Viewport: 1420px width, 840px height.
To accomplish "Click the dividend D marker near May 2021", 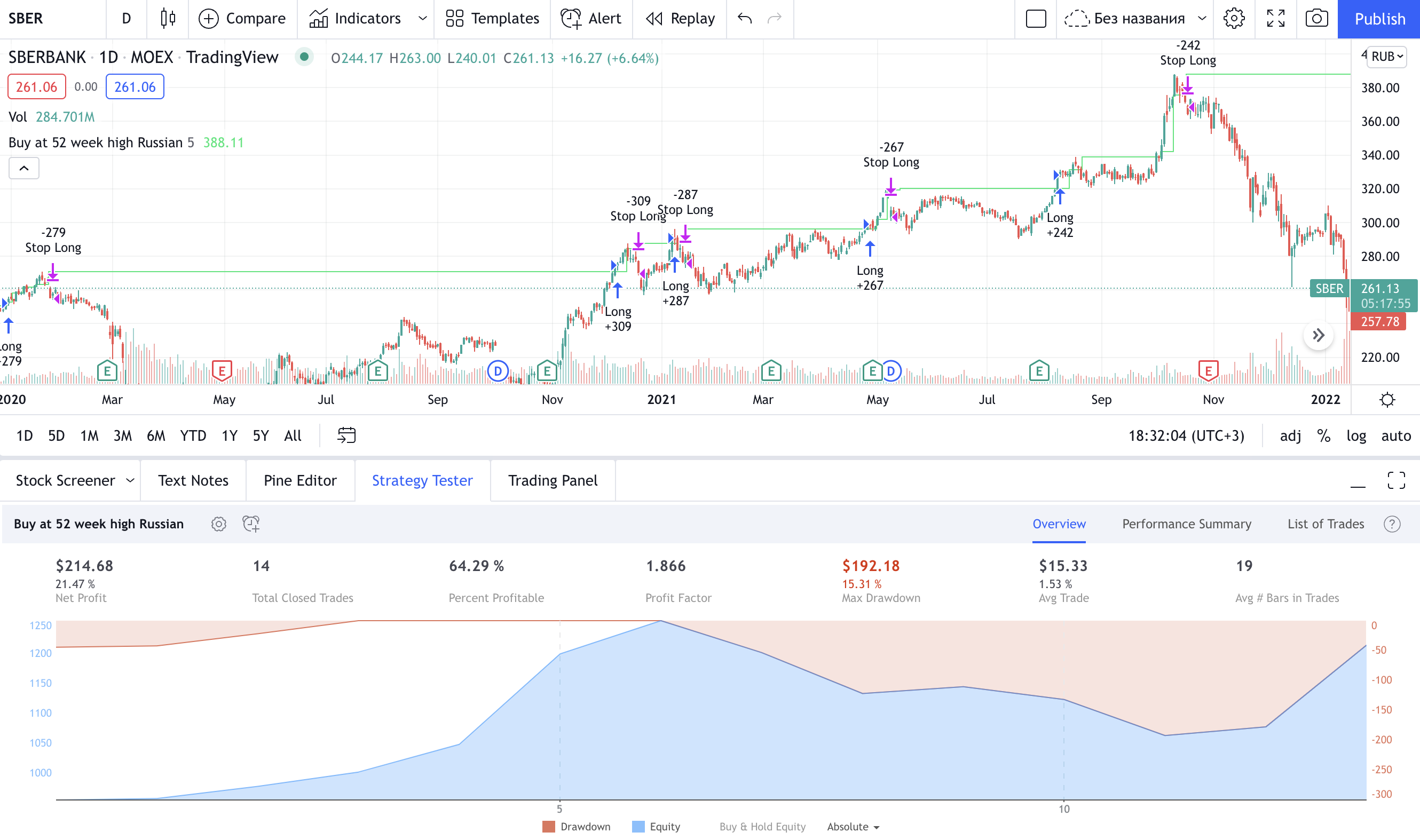I will point(891,371).
